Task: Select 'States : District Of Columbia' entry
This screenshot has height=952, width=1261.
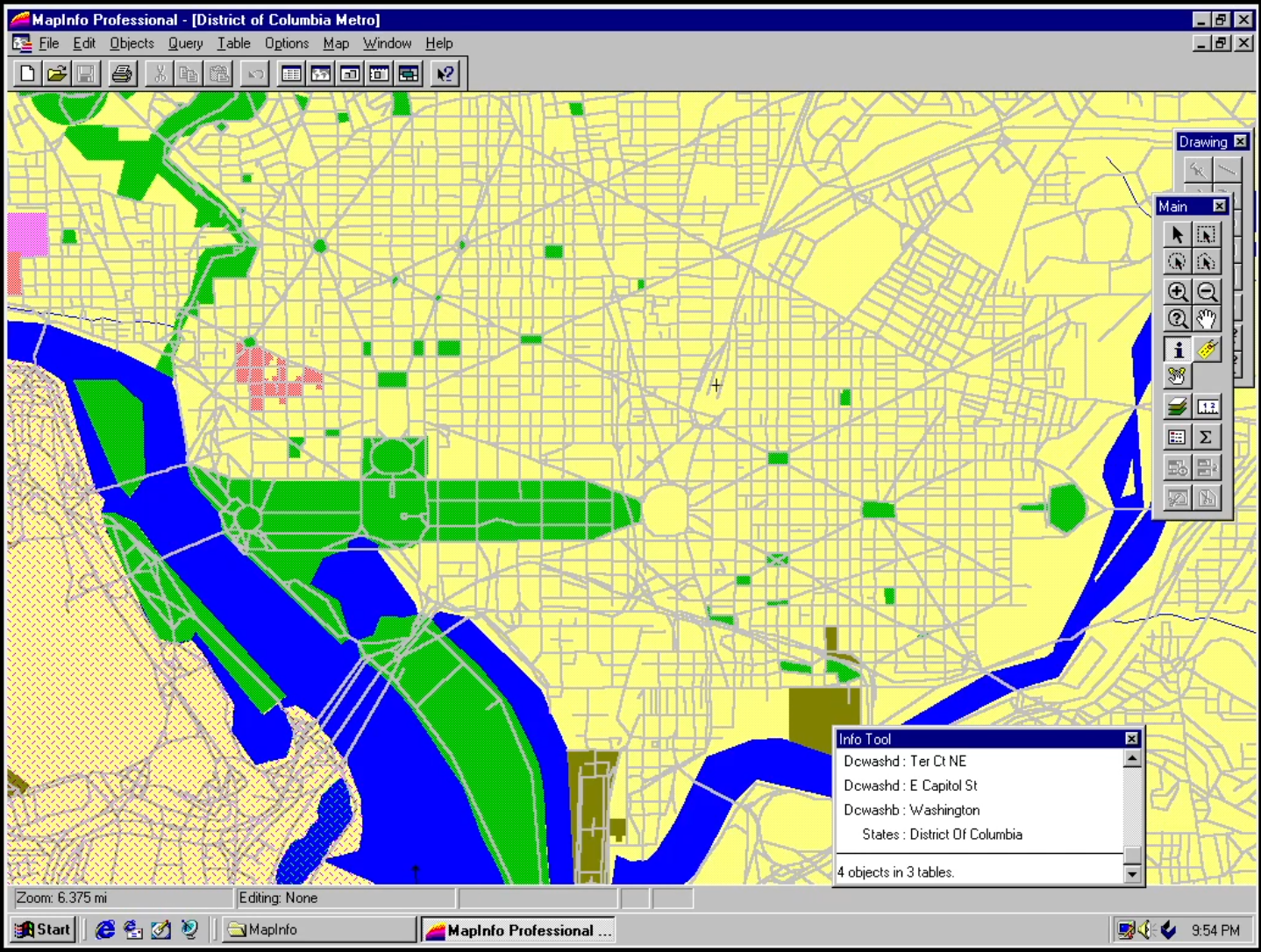Action: (942, 835)
